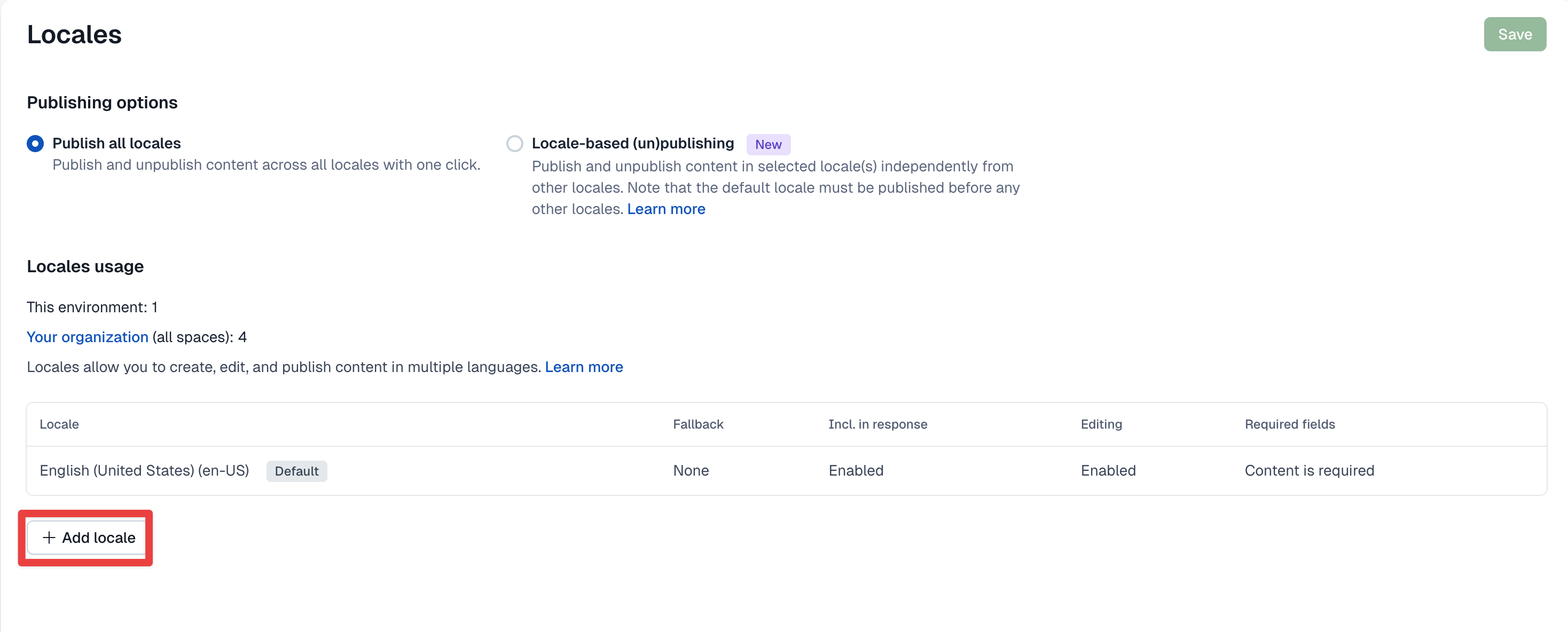Click the plus icon on Add locale

point(49,538)
